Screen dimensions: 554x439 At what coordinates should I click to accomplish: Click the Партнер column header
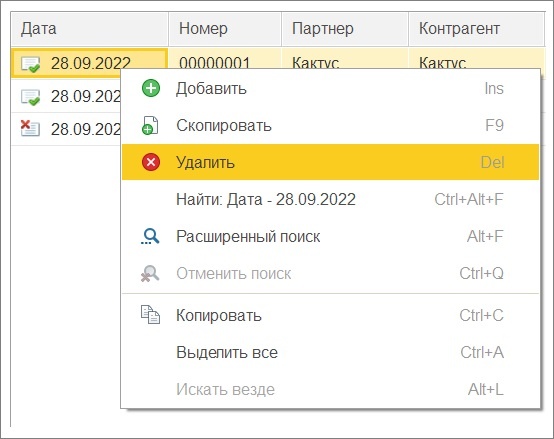point(345,29)
